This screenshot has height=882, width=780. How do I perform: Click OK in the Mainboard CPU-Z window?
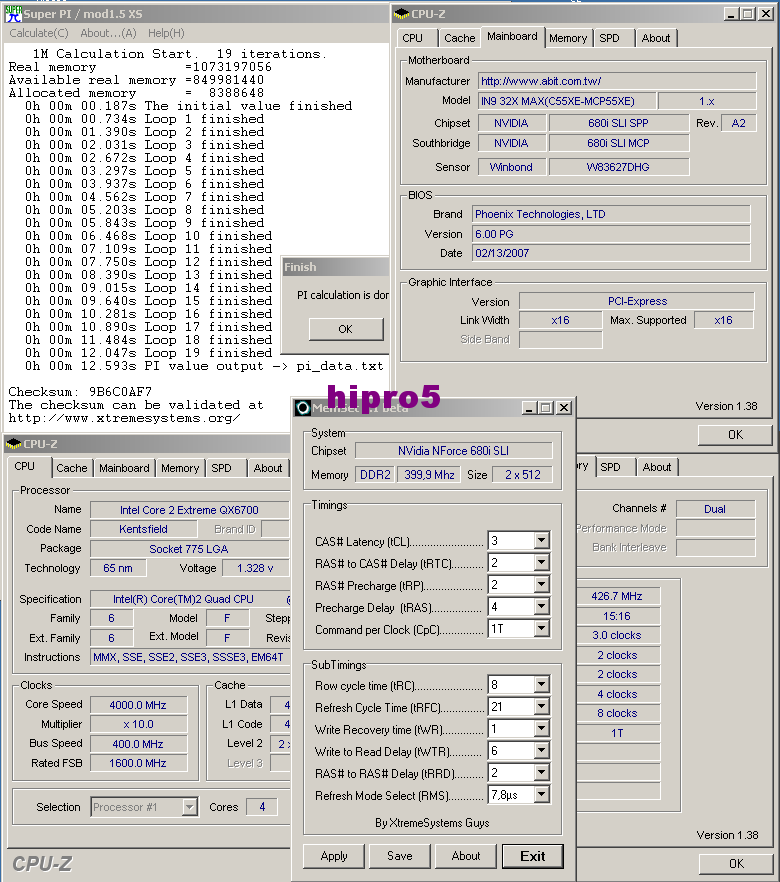pyautogui.click(x=735, y=435)
